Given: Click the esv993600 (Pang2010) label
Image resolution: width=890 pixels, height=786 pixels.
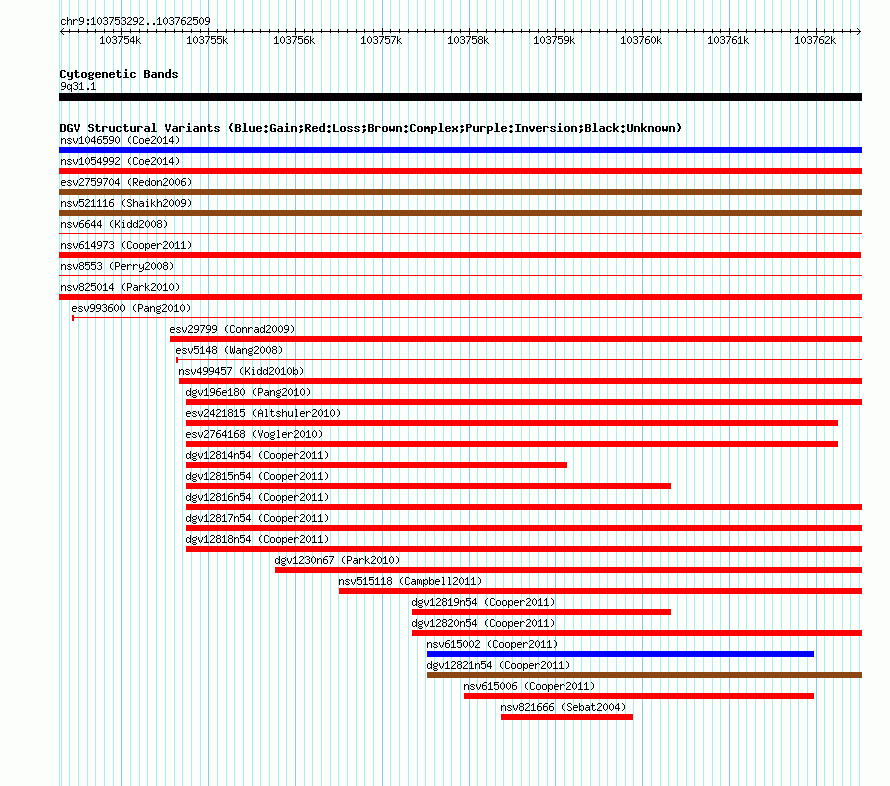Looking at the screenshot, I should point(131,308).
